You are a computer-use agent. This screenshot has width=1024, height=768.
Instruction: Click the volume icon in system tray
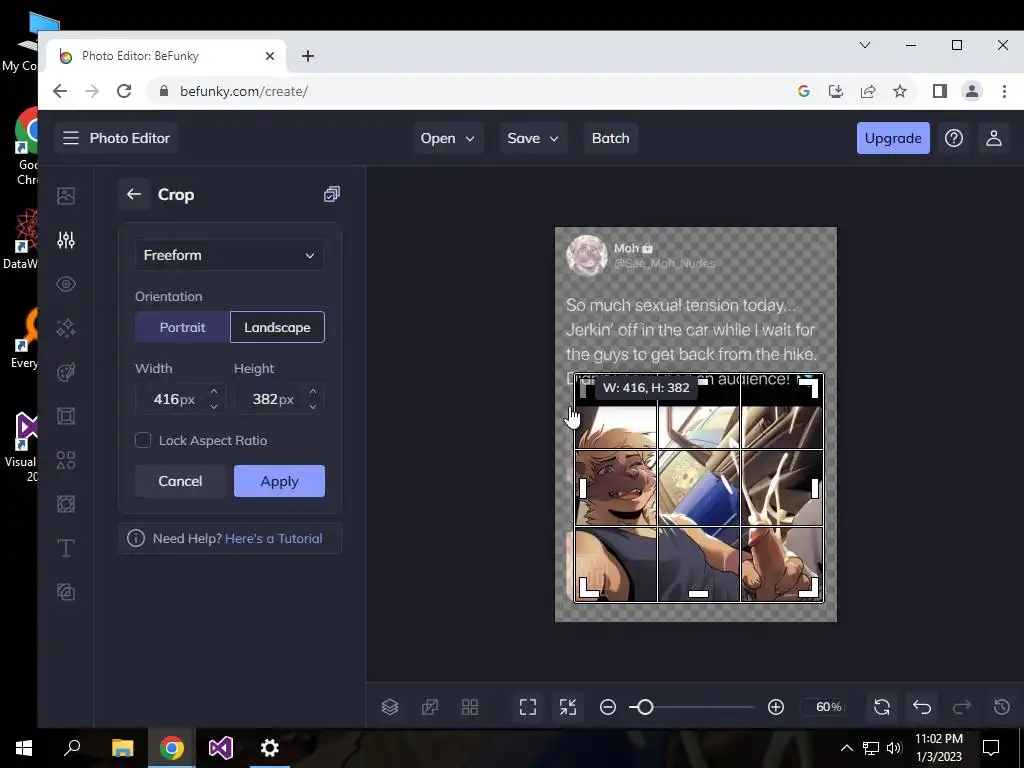pos(894,748)
